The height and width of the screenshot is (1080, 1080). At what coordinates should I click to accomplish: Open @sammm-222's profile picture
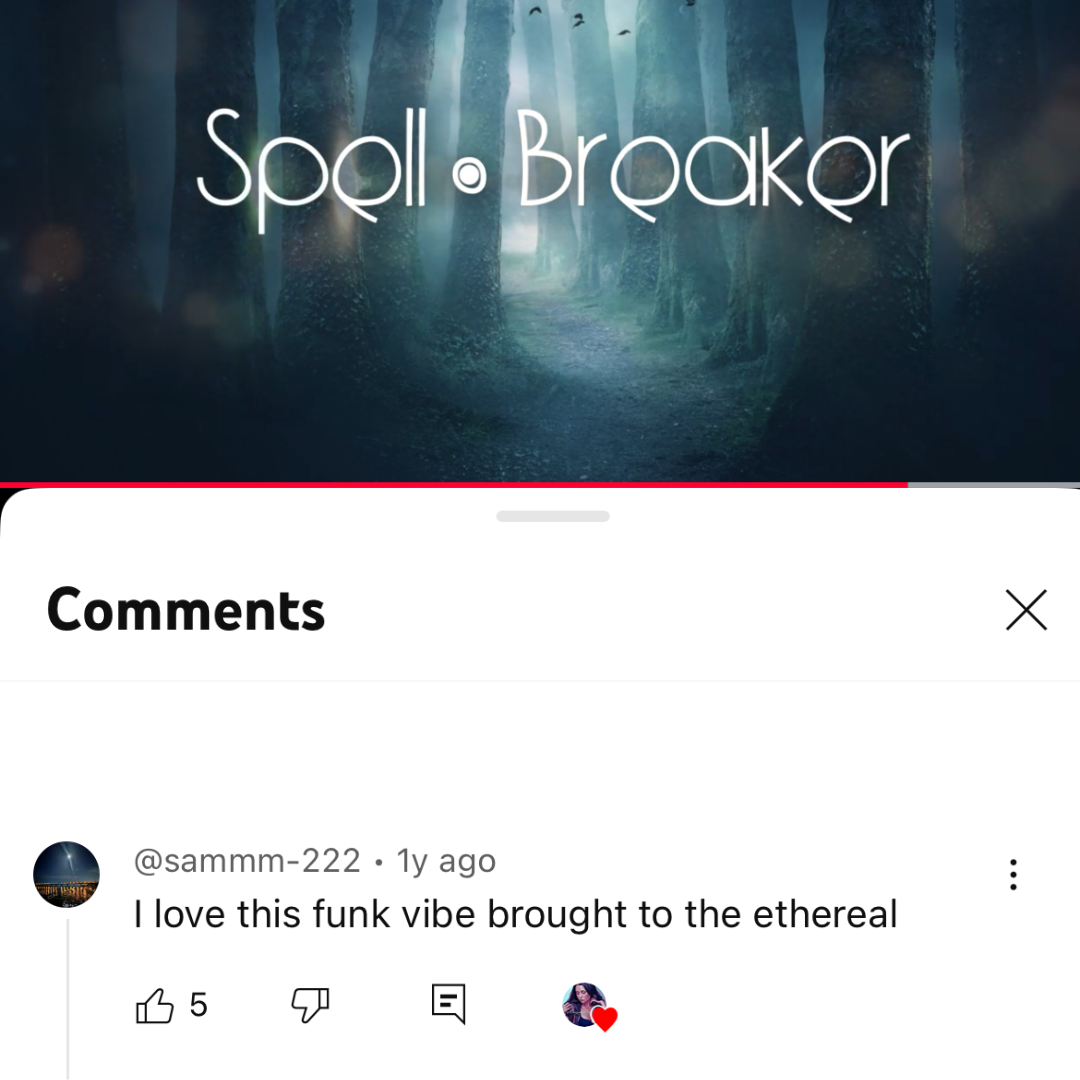[x=67, y=874]
